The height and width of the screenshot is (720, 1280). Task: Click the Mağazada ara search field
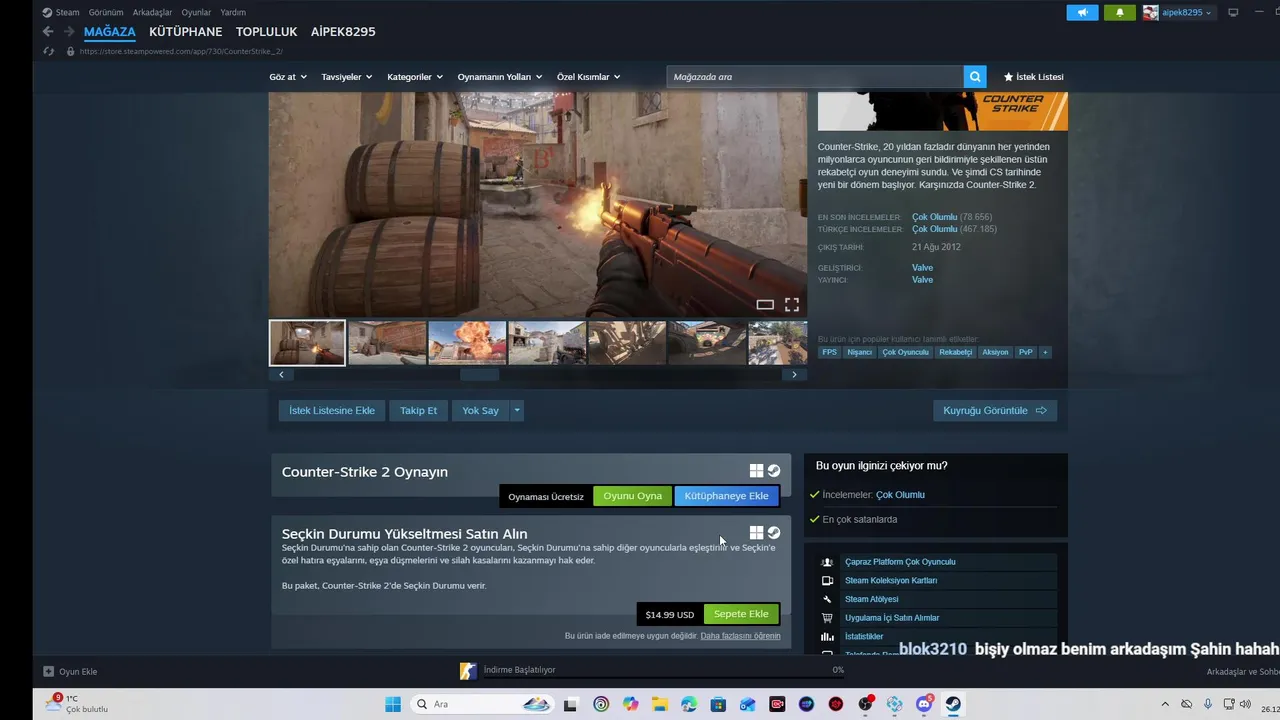815,77
